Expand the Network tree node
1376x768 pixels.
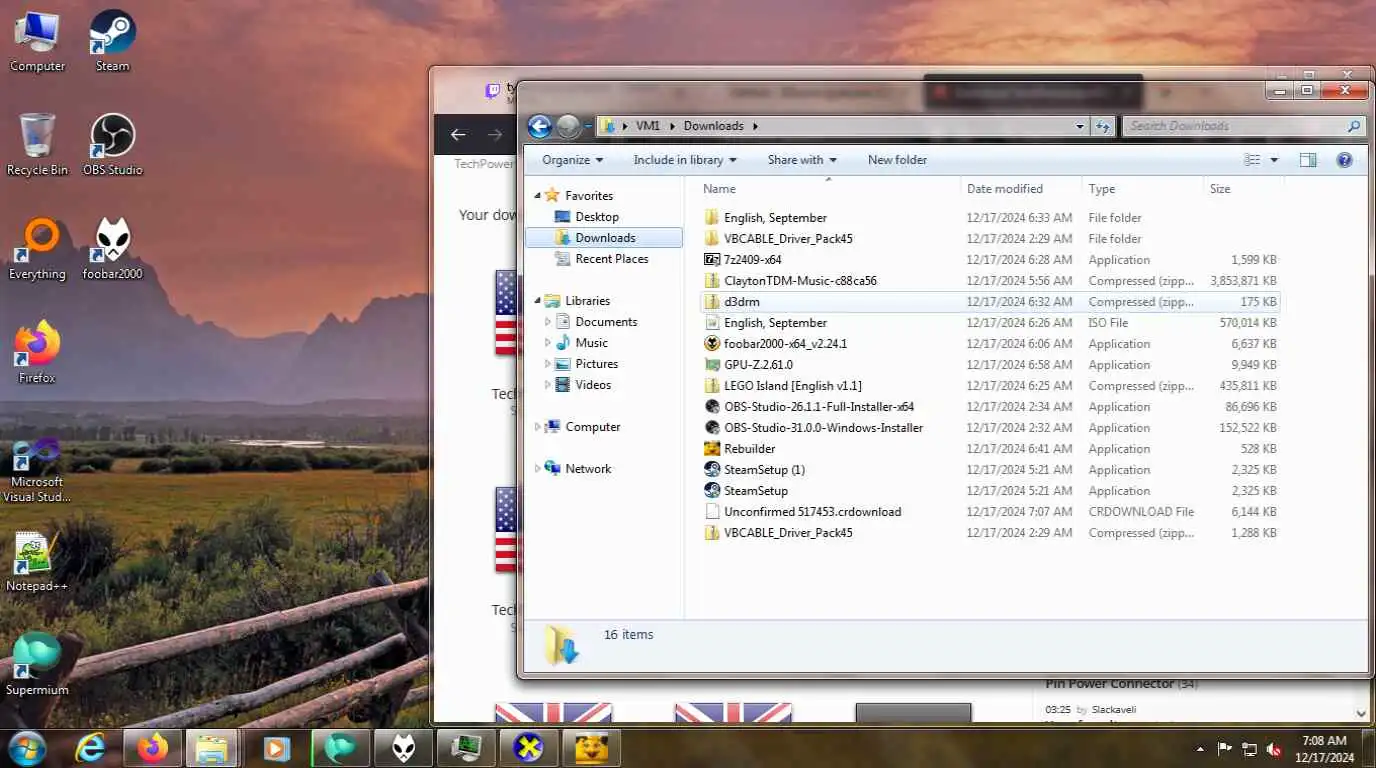click(537, 469)
